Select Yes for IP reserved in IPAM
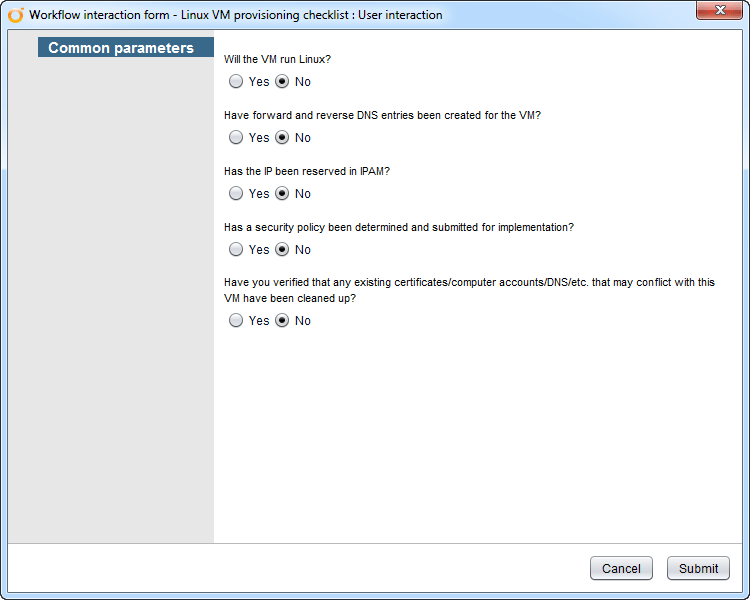This screenshot has height=600, width=750. click(x=236, y=194)
